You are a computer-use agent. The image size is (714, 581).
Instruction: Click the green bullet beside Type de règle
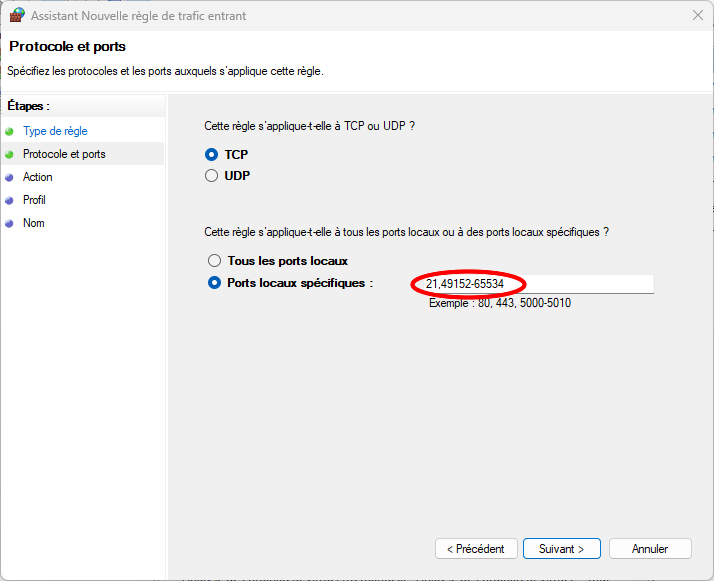10,131
